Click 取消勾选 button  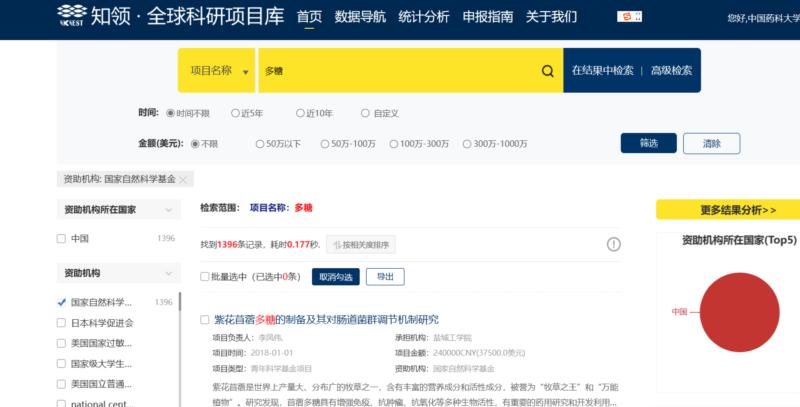point(336,277)
